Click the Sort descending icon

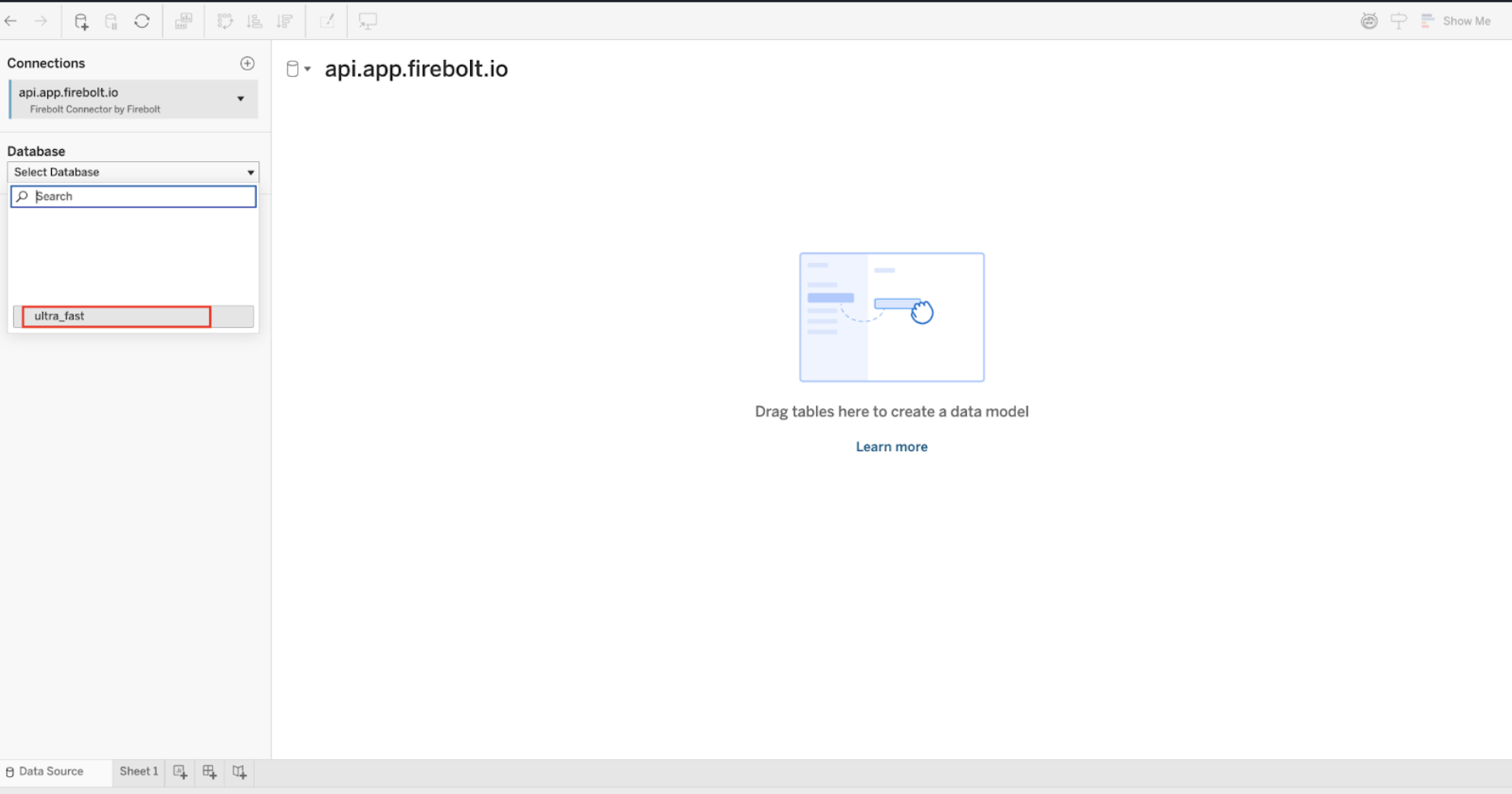click(284, 21)
